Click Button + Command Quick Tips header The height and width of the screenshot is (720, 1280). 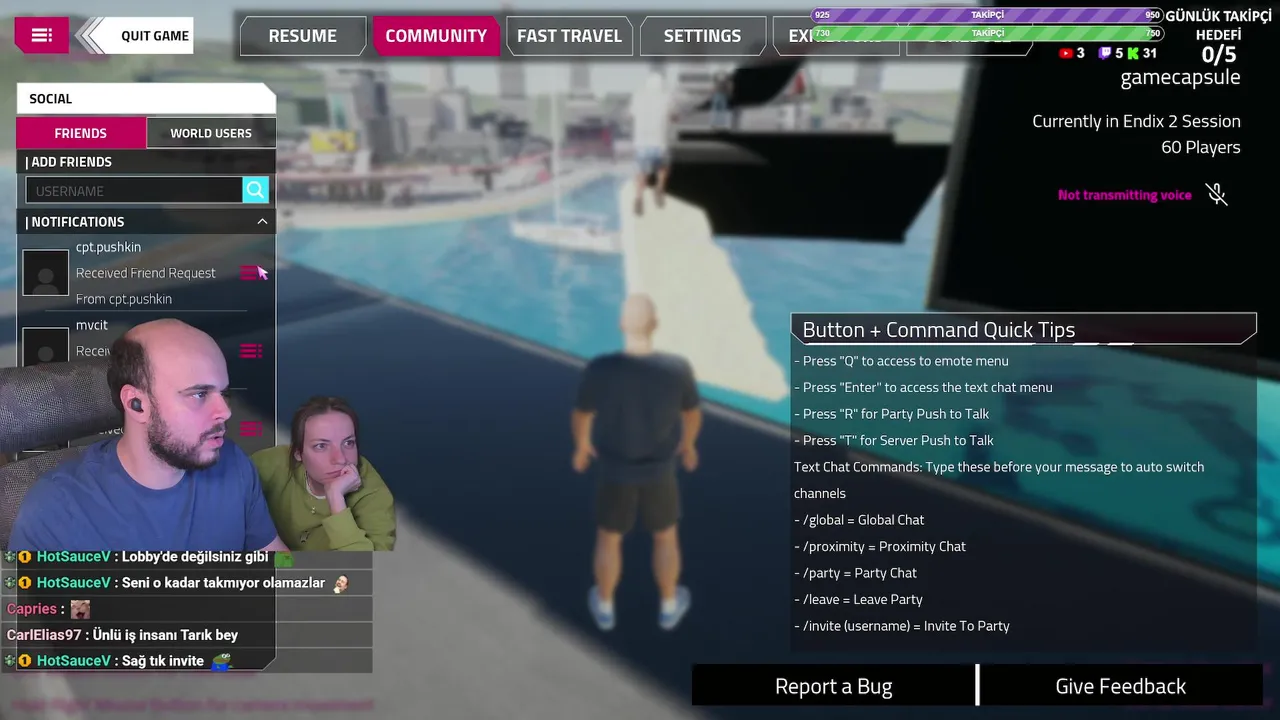[x=1023, y=330]
